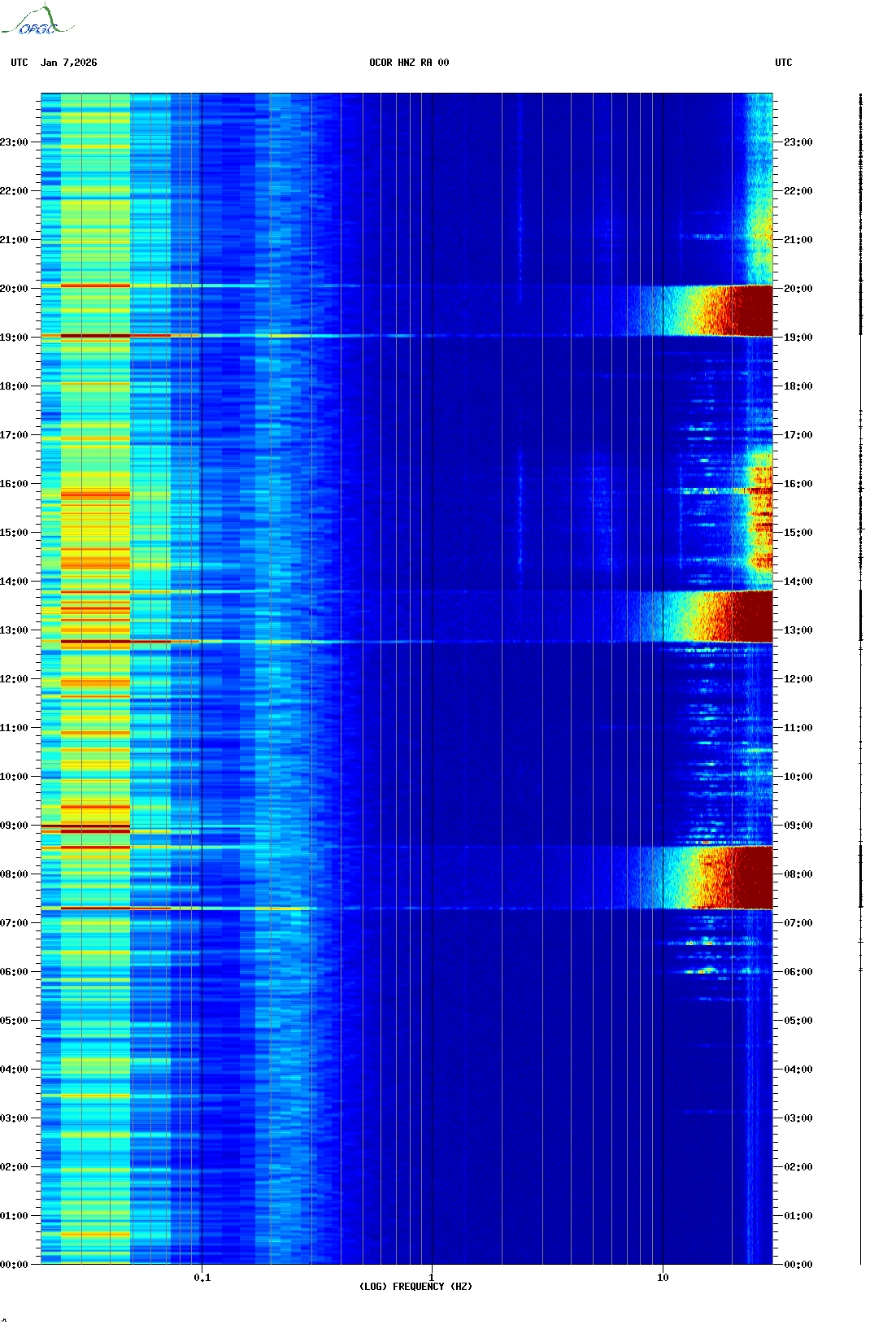Click the left-axis '21:00' time label
Image resolution: width=896 pixels, height=1329 pixels.
[14, 240]
